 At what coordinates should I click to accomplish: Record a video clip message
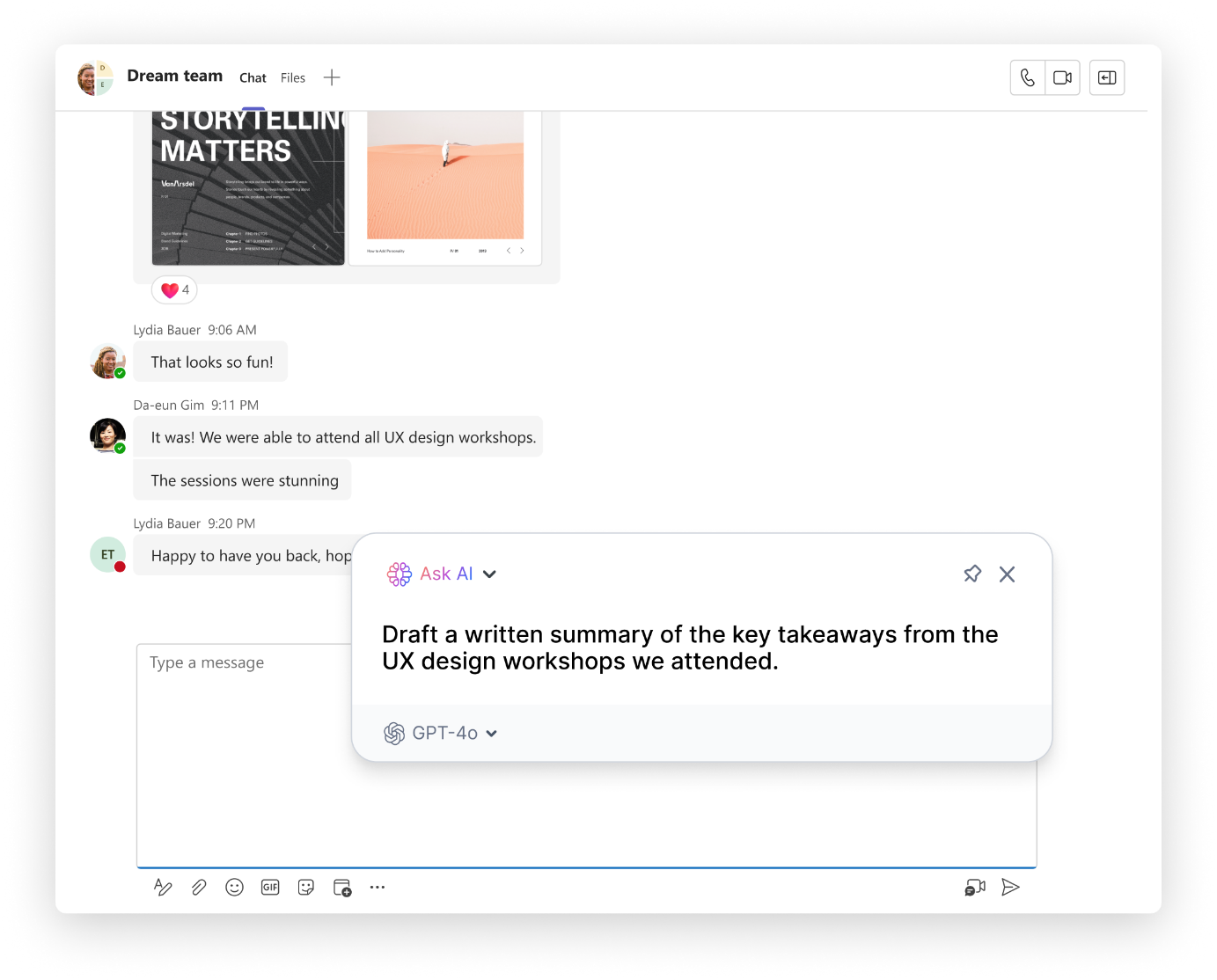pyautogui.click(x=975, y=887)
